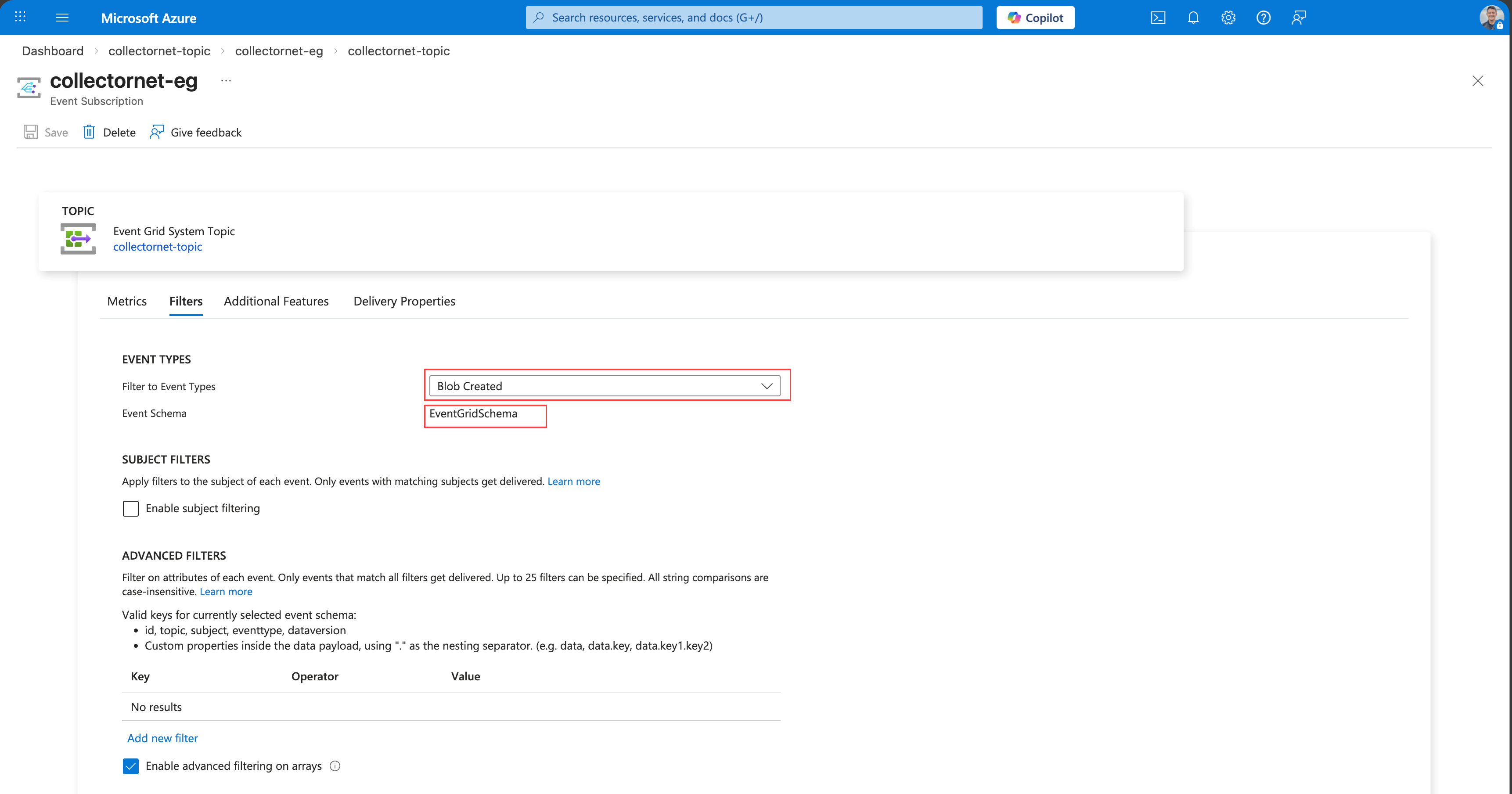Go to Dashboard in breadcrumb
The height and width of the screenshot is (794, 1512).
click(53, 51)
